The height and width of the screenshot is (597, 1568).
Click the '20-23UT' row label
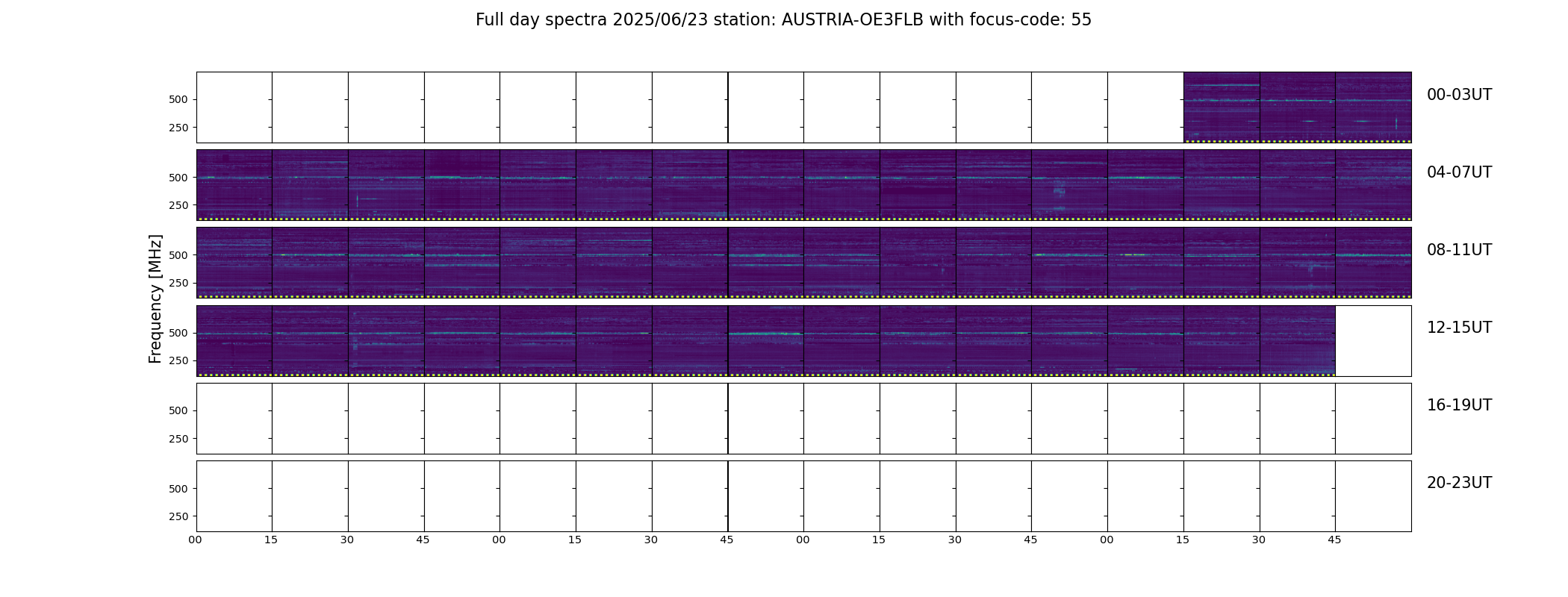click(1459, 483)
